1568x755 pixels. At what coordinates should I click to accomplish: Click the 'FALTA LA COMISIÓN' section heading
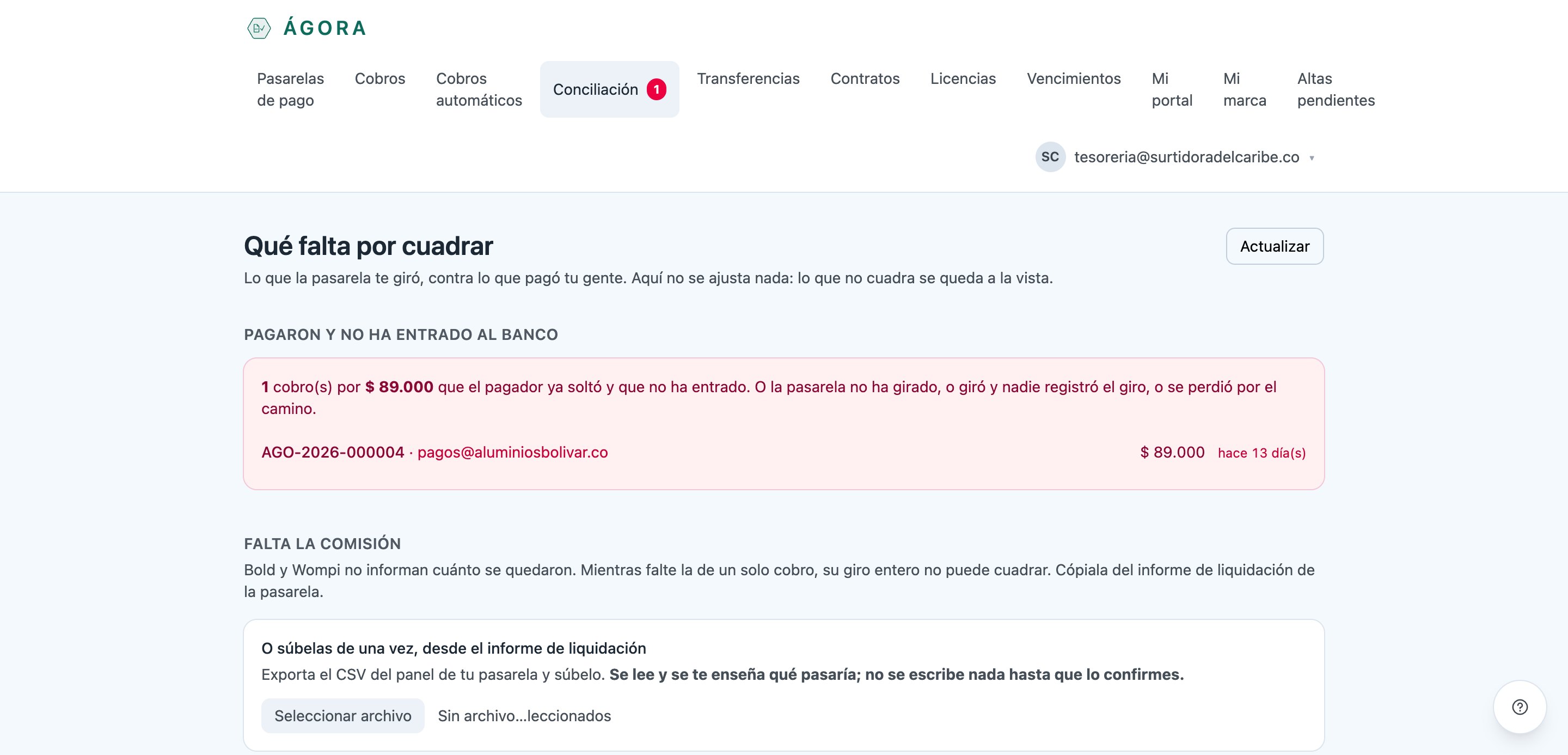coord(322,544)
